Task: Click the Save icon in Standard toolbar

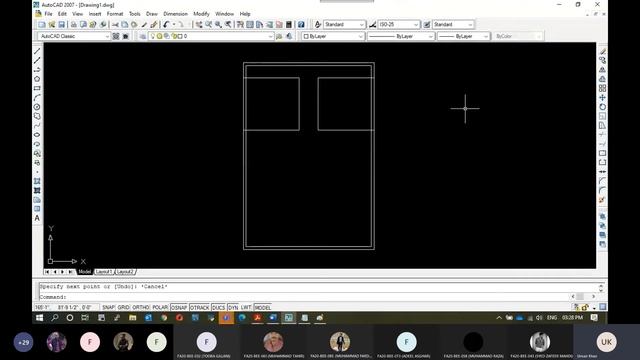Action: coord(62,24)
